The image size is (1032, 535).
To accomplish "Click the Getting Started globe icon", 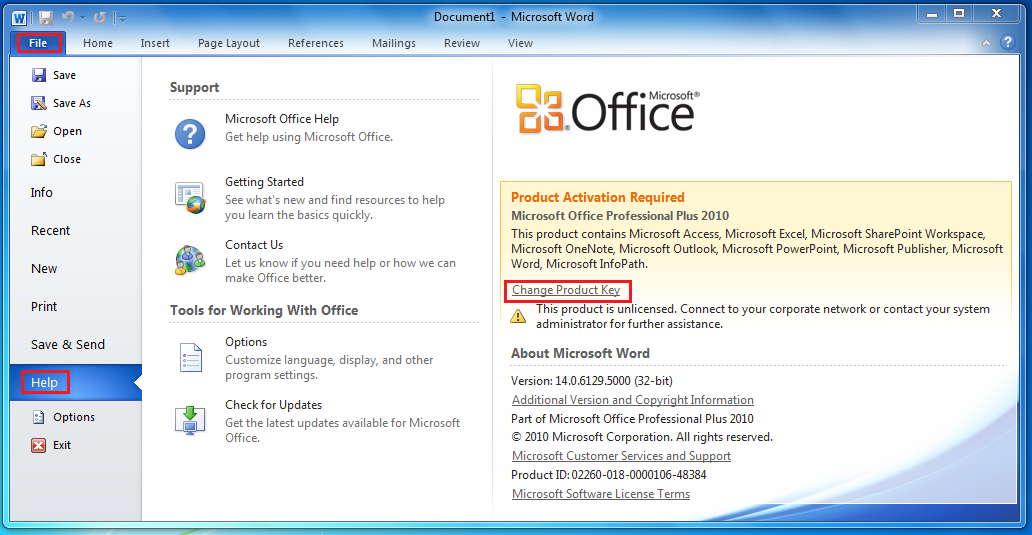I will tap(190, 198).
